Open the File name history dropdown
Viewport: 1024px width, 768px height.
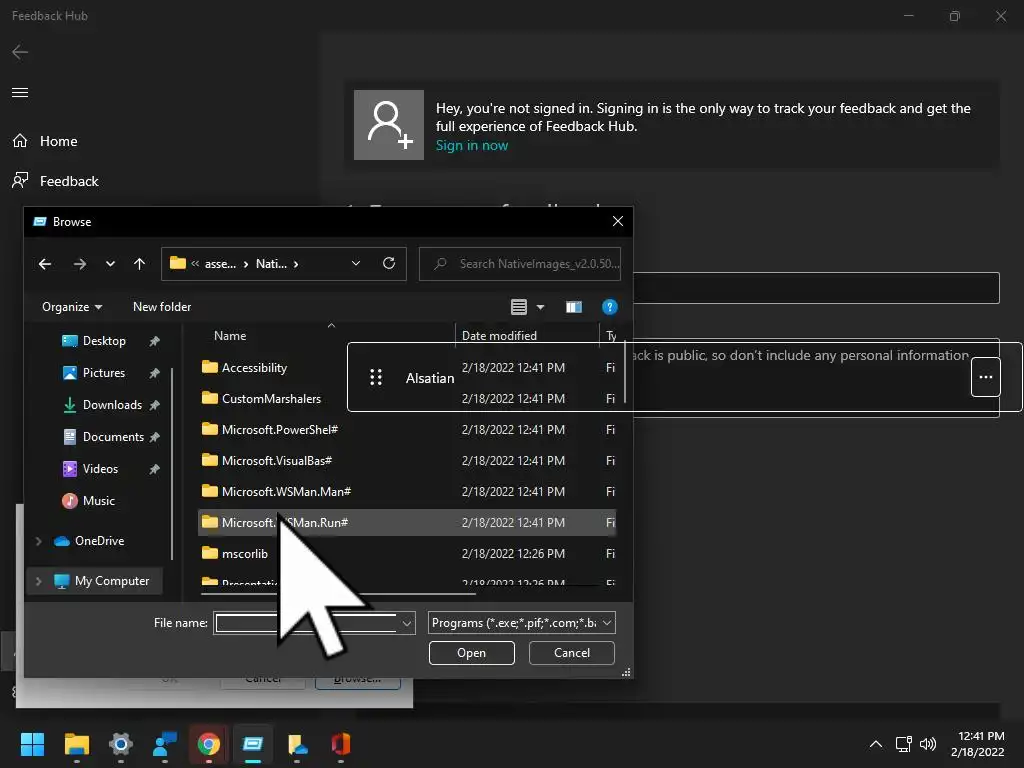(x=406, y=623)
